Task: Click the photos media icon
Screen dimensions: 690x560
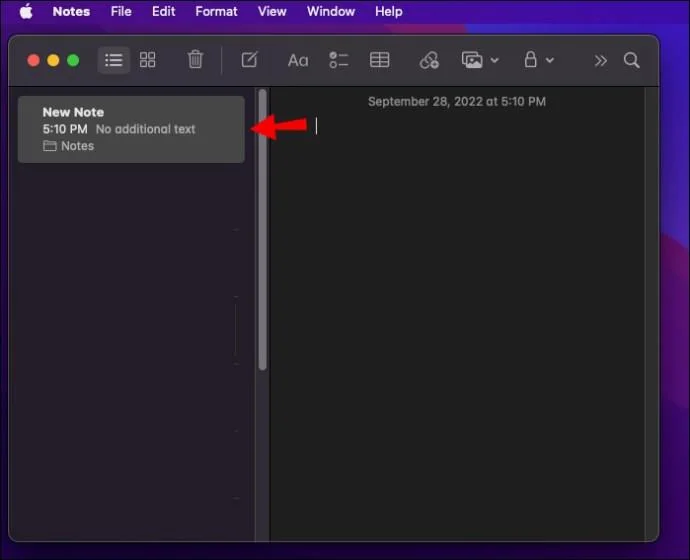Action: point(472,60)
